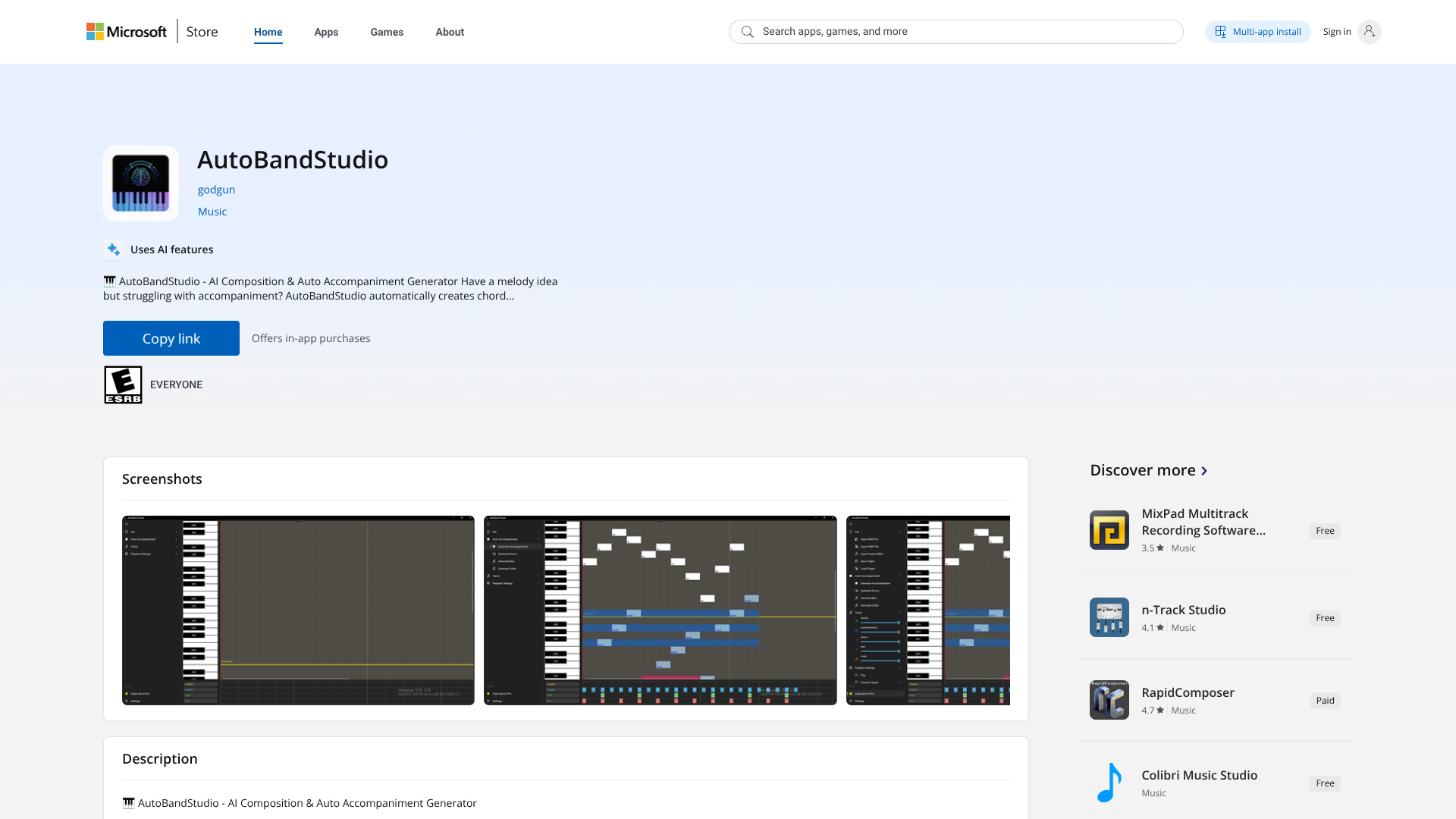The image size is (1456, 819).
Task: Open the About tab
Action: [450, 32]
